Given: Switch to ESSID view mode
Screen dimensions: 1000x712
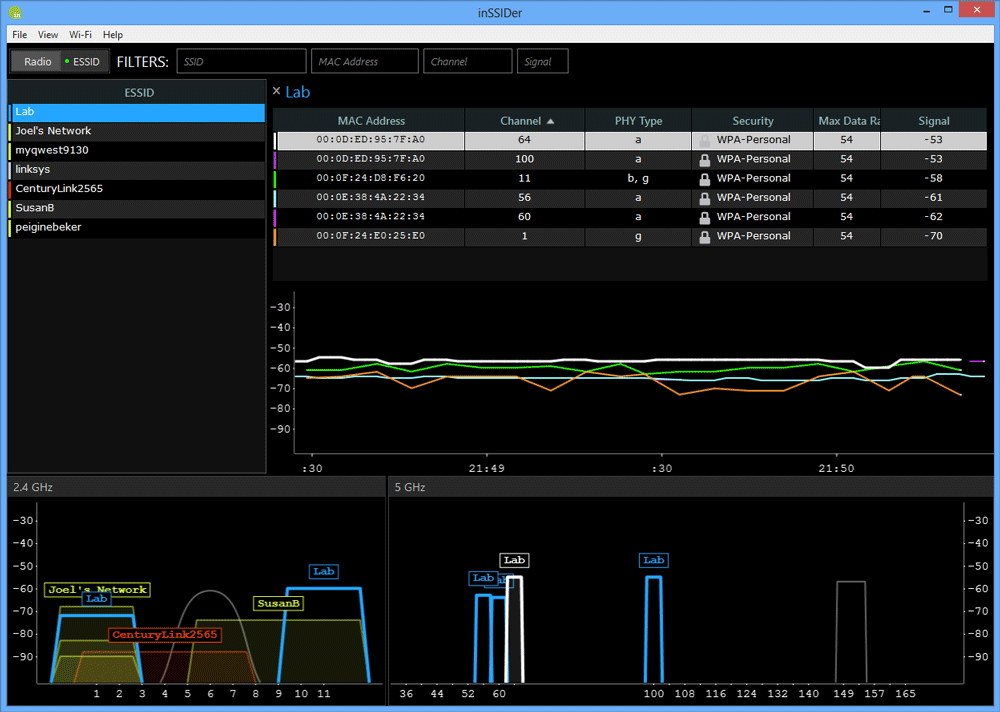Looking at the screenshot, I should (83, 62).
